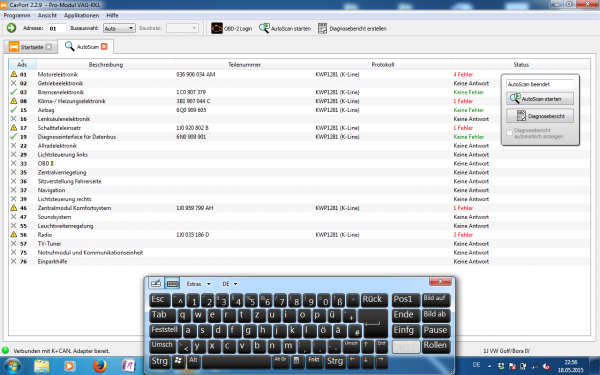Toggle the Alt key on keyboard

point(194,362)
